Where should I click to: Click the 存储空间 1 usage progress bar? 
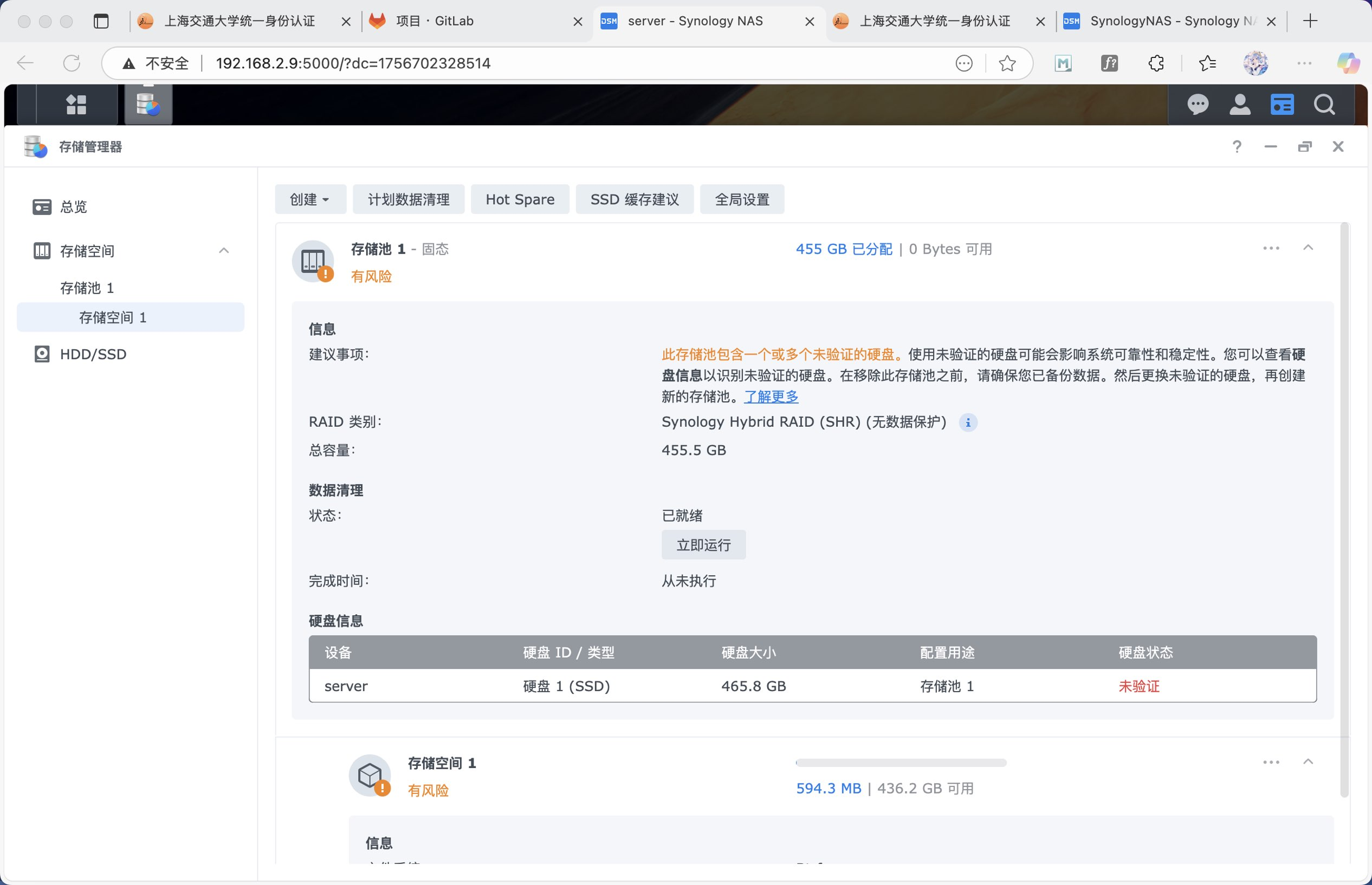901,763
